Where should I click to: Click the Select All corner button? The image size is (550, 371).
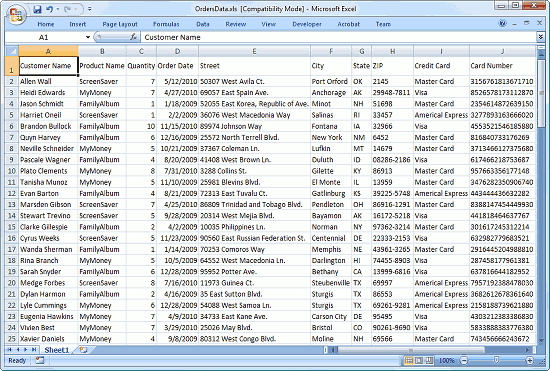[x=12, y=51]
